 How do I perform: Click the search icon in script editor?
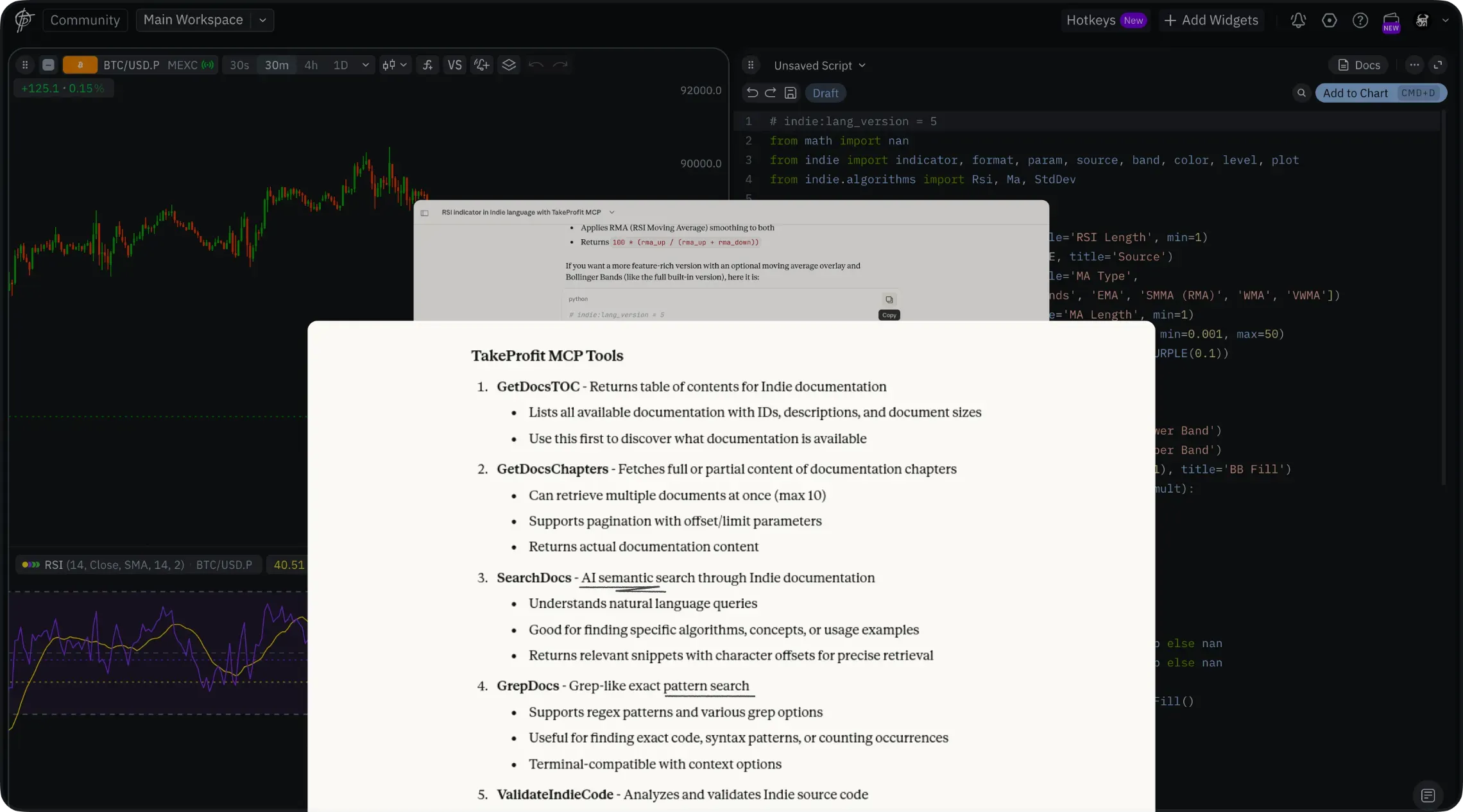(x=1301, y=93)
